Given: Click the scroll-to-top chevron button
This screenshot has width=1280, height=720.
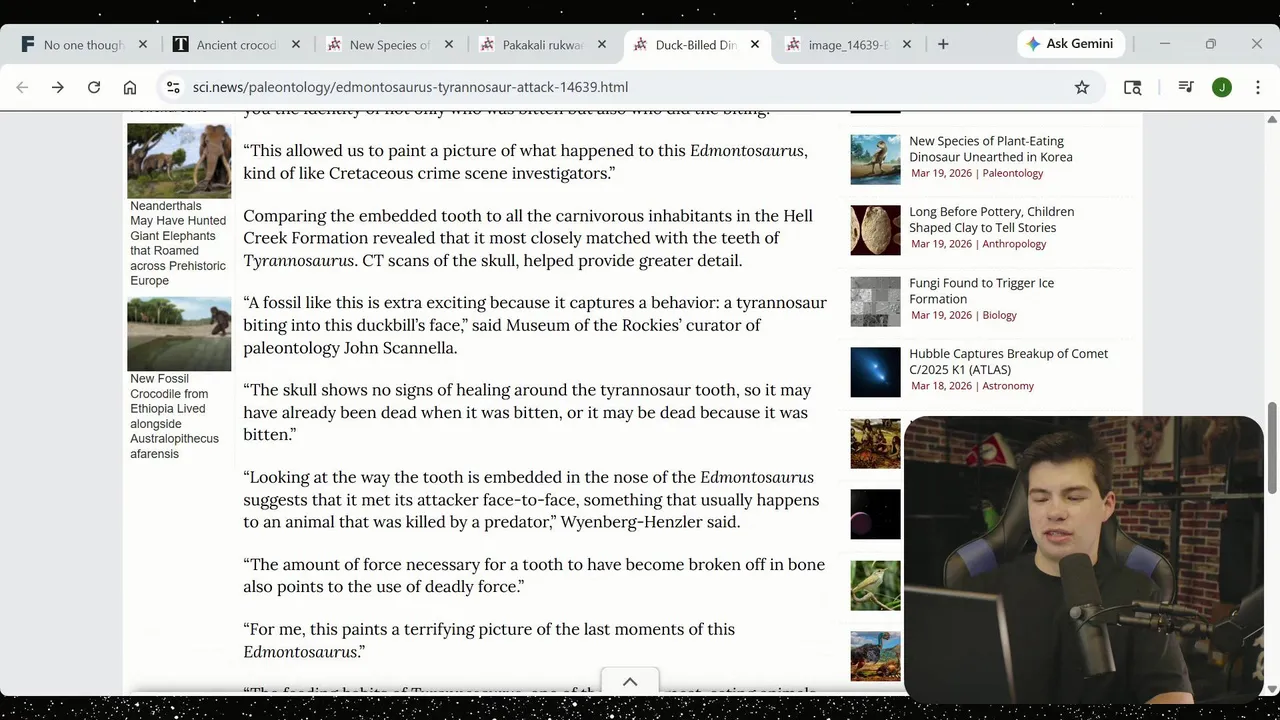Looking at the screenshot, I should [630, 681].
